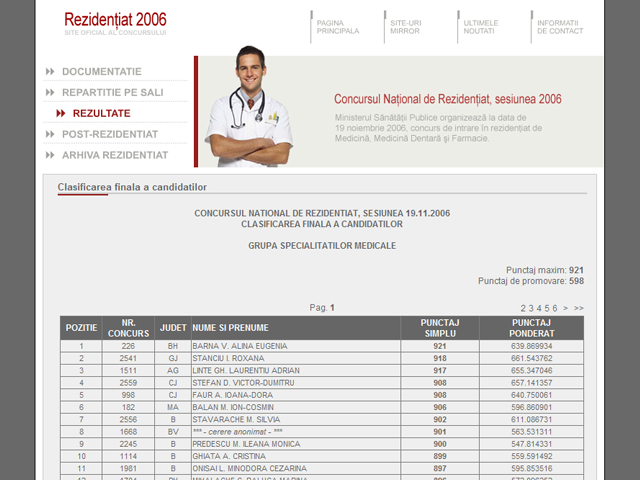The width and height of the screenshot is (640, 480).
Task: Click the single next-page arrow in pagination
Action: [566, 308]
